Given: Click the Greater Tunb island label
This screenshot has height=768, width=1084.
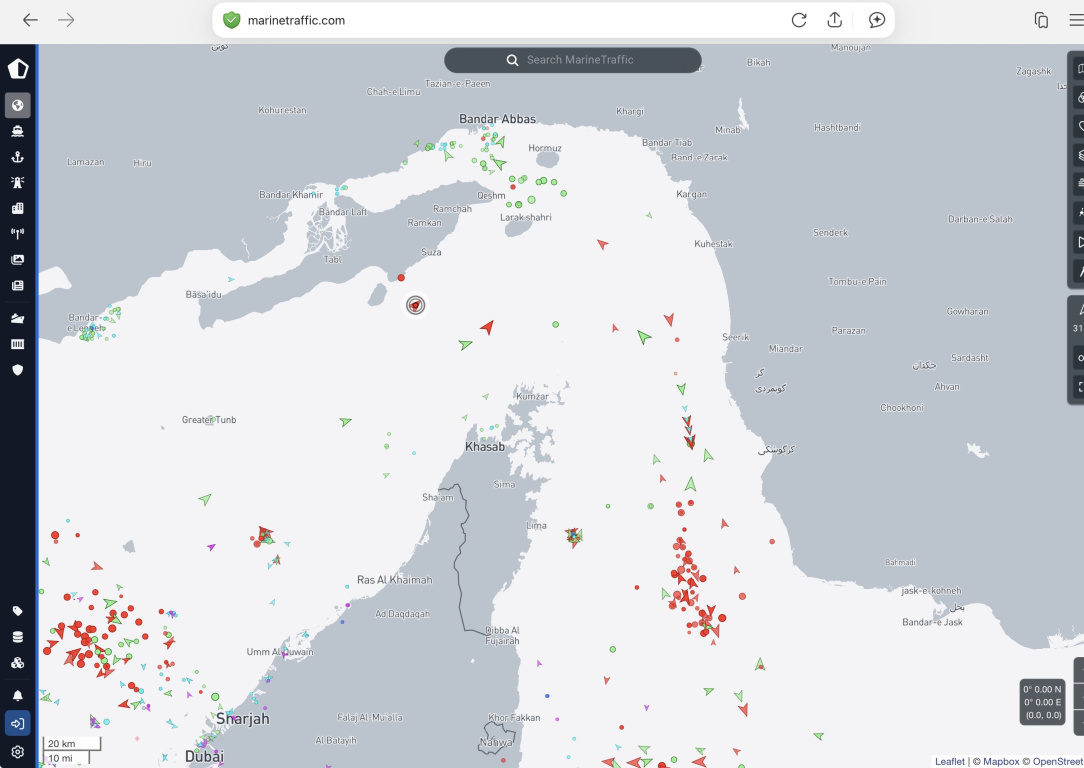Looking at the screenshot, I should click(209, 420).
